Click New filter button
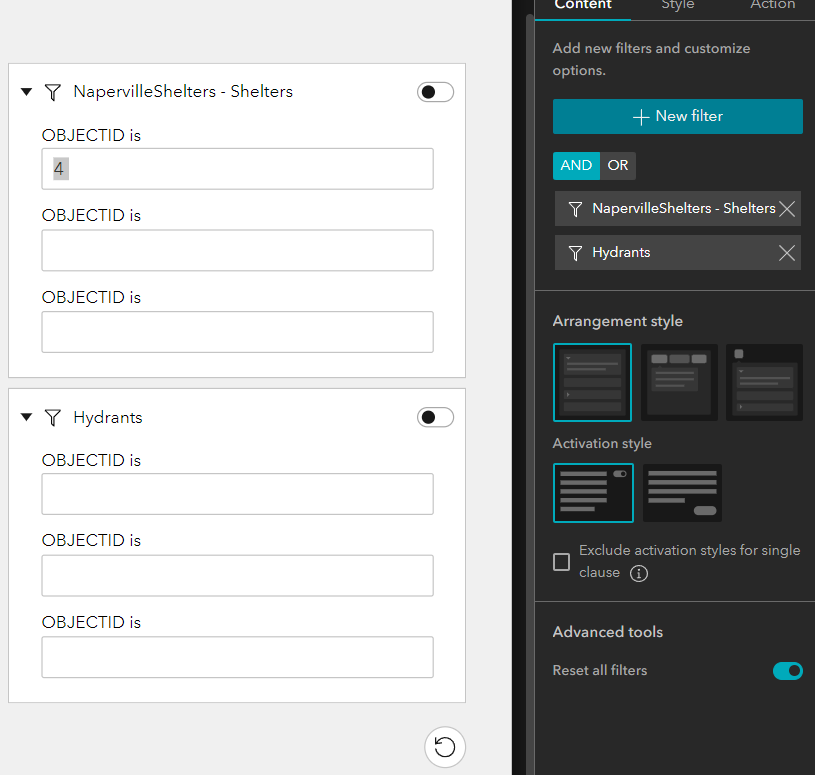The width and height of the screenshot is (815, 775). coord(677,116)
